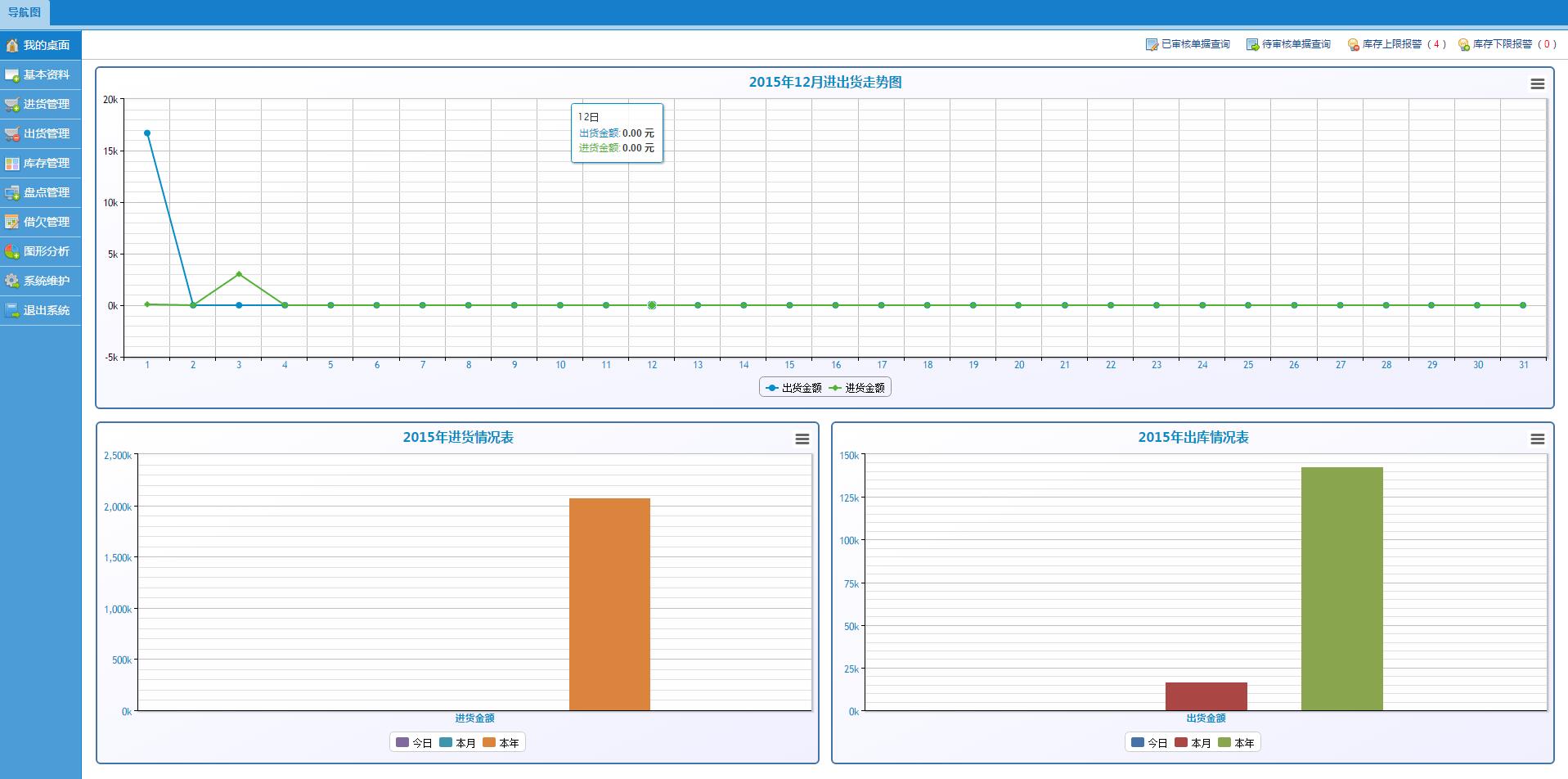Click the 退出系统 sidebar icon
The height and width of the screenshot is (779, 1568).
coord(12,311)
